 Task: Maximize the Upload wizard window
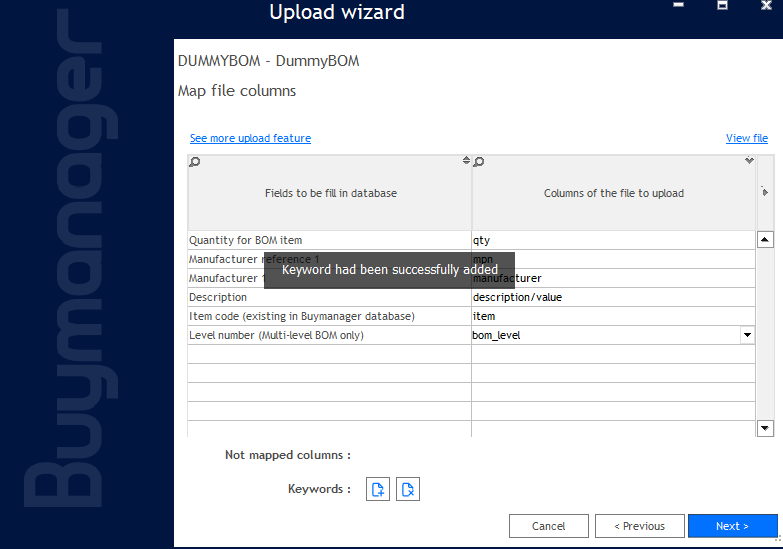pyautogui.click(x=722, y=5)
